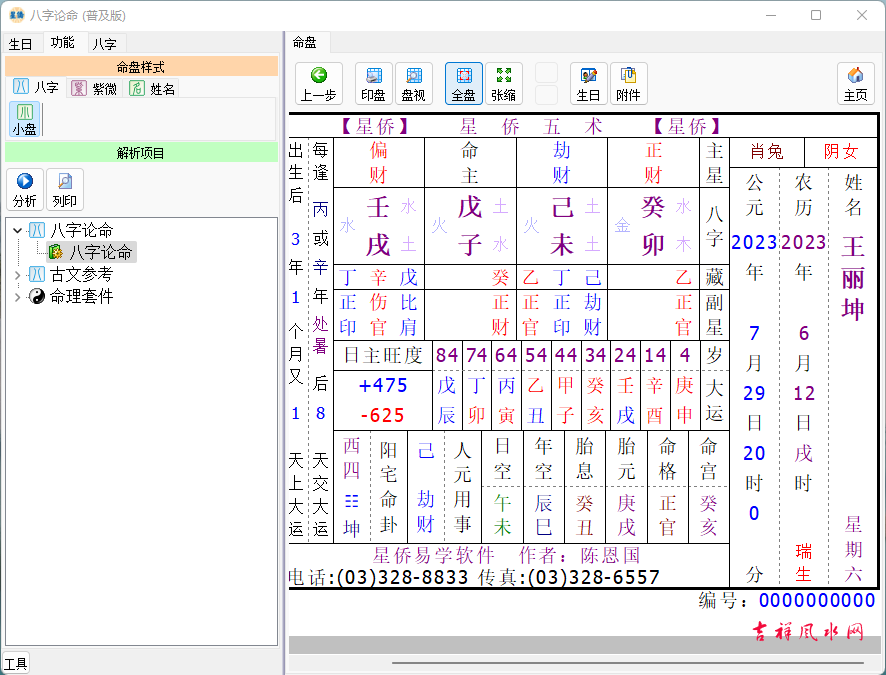Minimize the 八字论命 window
Screen dimensions: 886x675
click(x=771, y=15)
